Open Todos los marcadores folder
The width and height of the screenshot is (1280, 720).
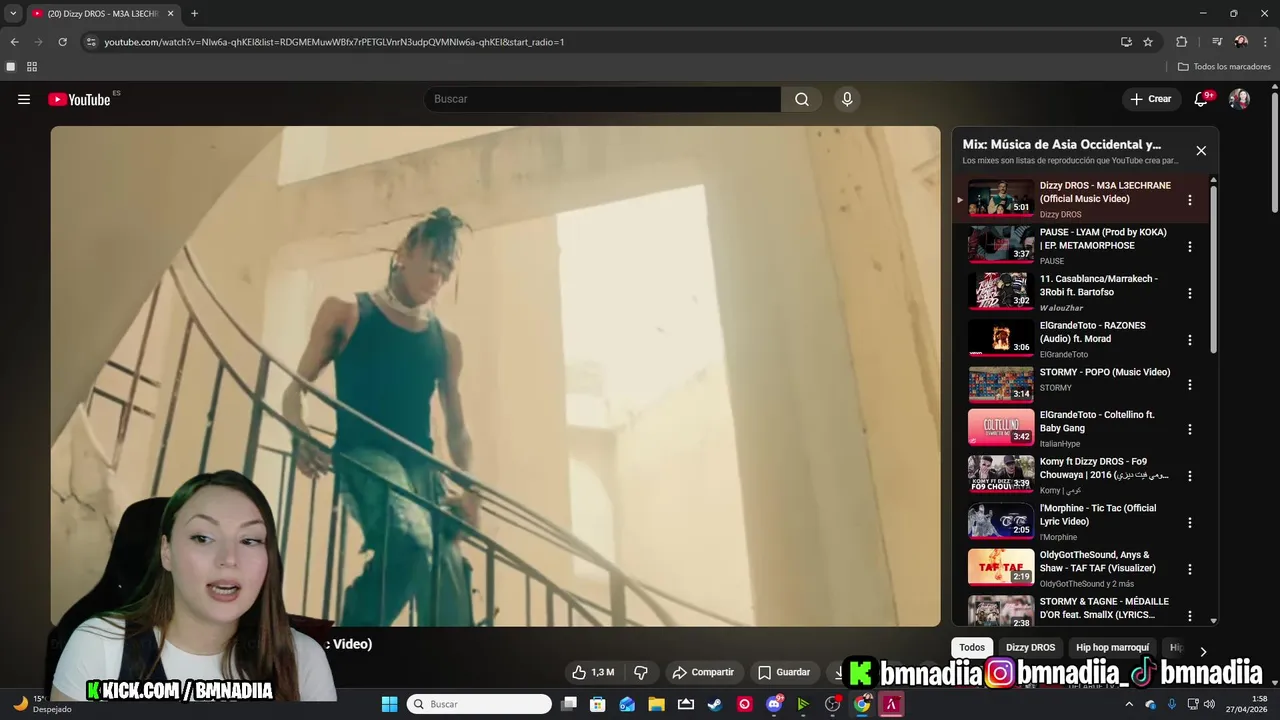pyautogui.click(x=1224, y=67)
